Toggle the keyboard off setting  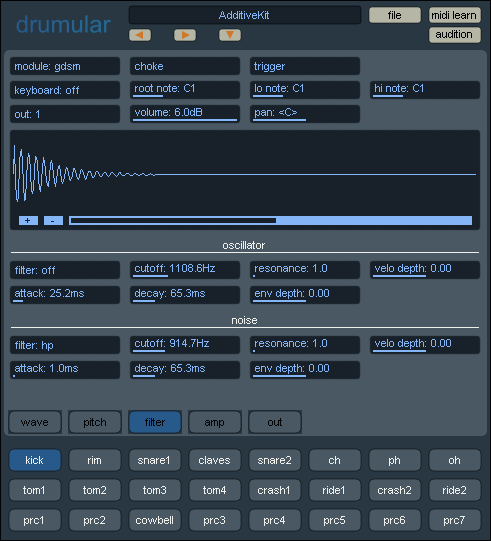(65, 90)
